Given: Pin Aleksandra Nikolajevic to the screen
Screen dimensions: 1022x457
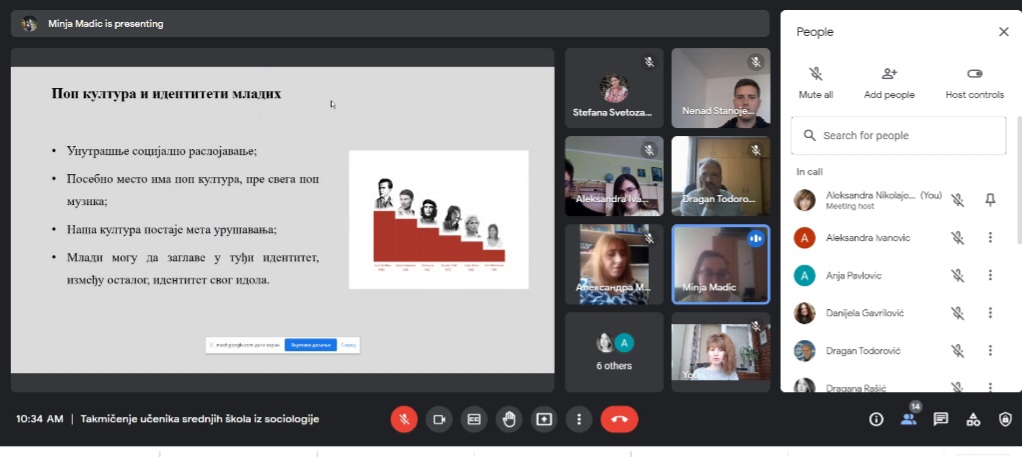Looking at the screenshot, I should [x=990, y=200].
